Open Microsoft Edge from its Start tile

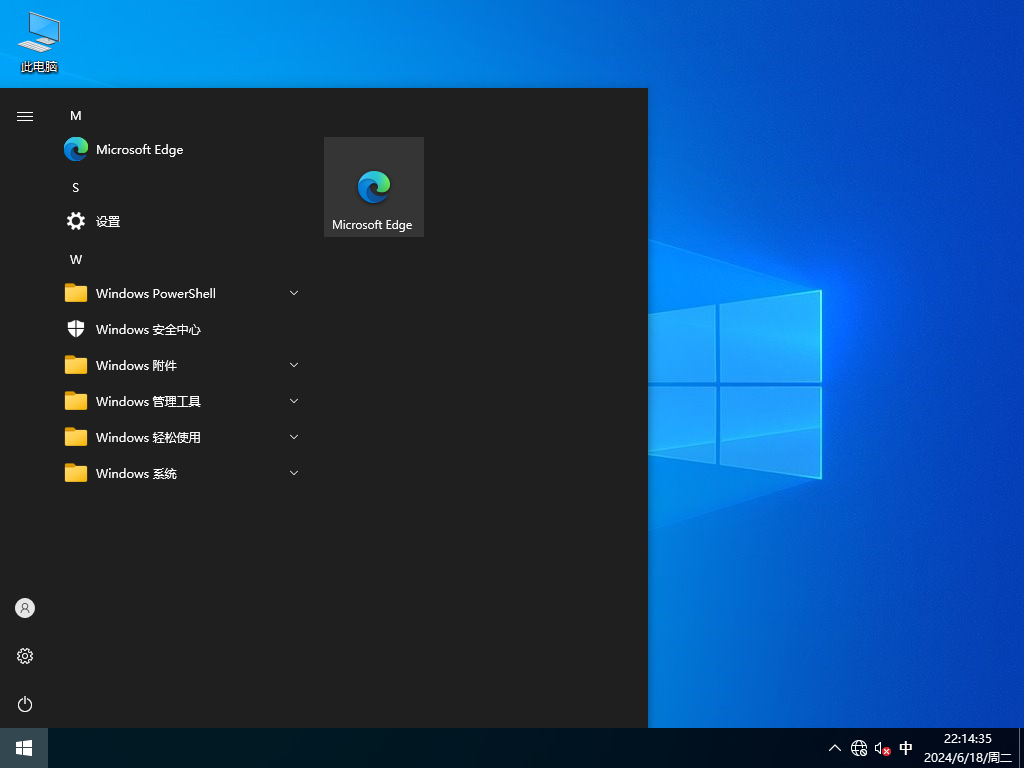[x=373, y=187]
